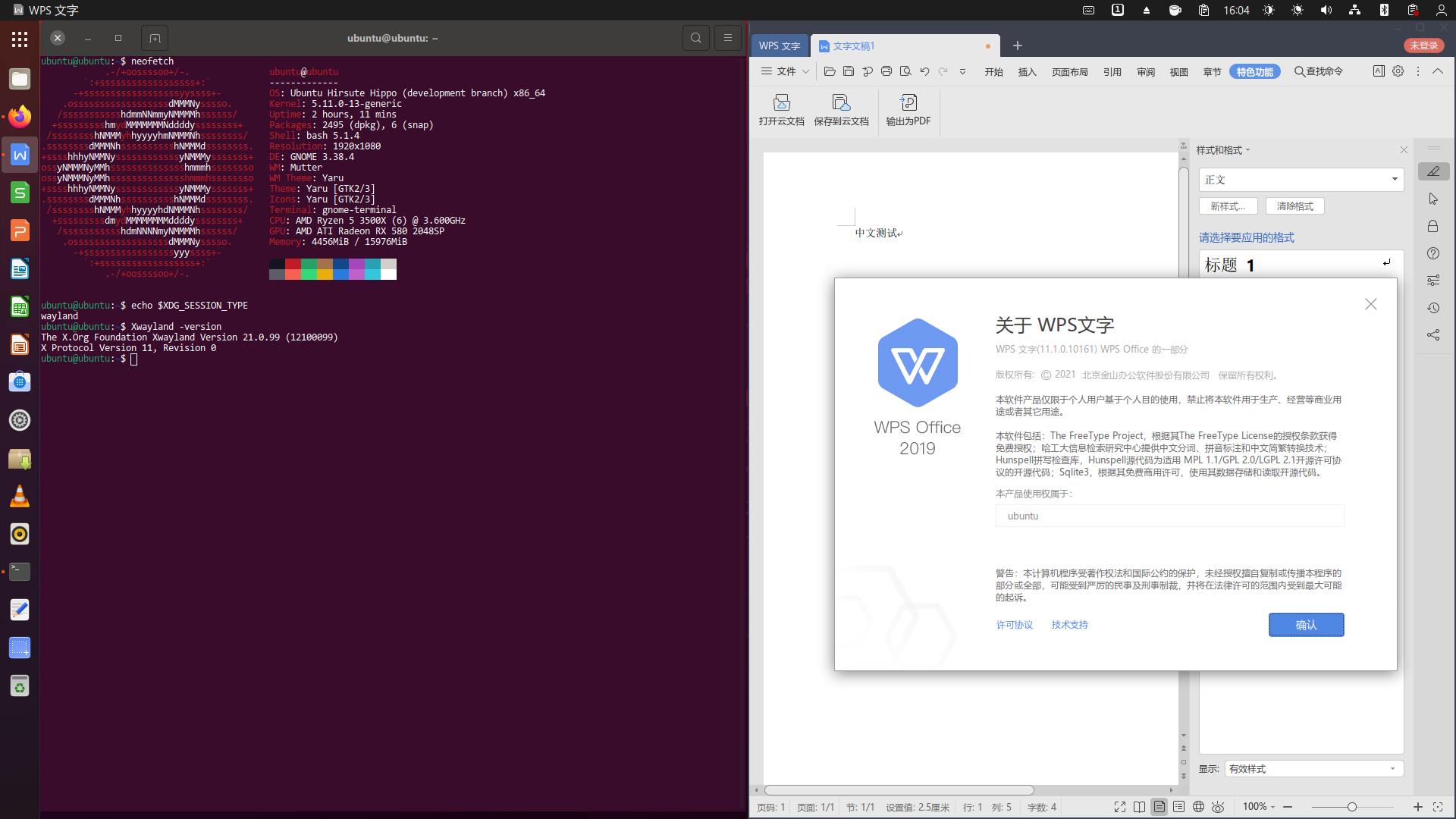The image size is (1456, 819).
Task: Click the zoom slider handle in the status bar
Action: click(x=1351, y=807)
